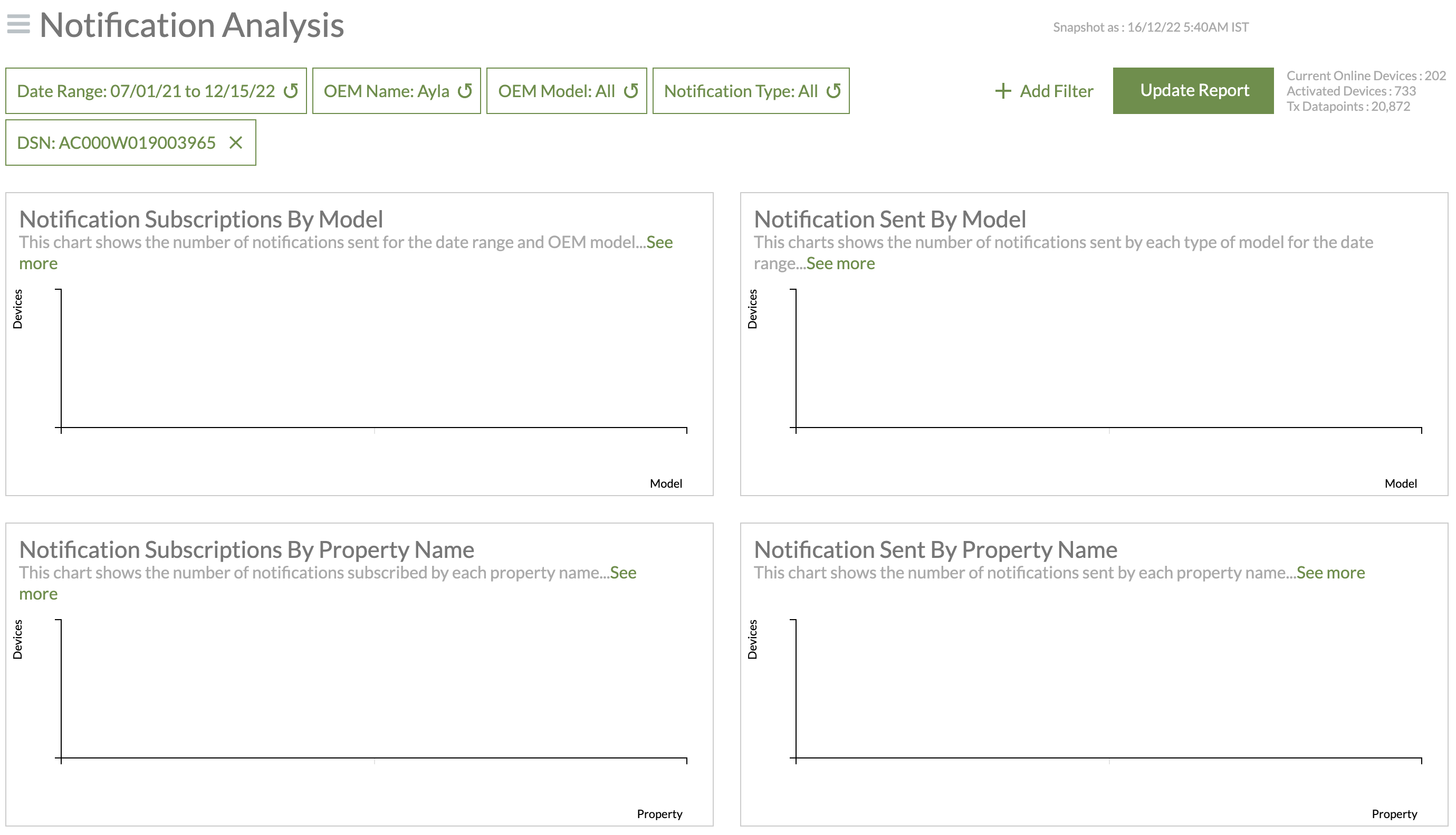Image resolution: width=1456 pixels, height=835 pixels.
Task: Expand See more in Subscriptions By Property Name
Action: coord(623,572)
